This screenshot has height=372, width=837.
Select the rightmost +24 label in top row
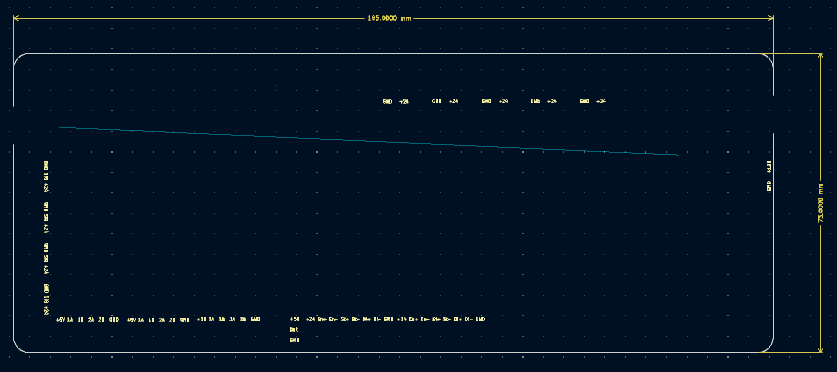click(x=601, y=101)
